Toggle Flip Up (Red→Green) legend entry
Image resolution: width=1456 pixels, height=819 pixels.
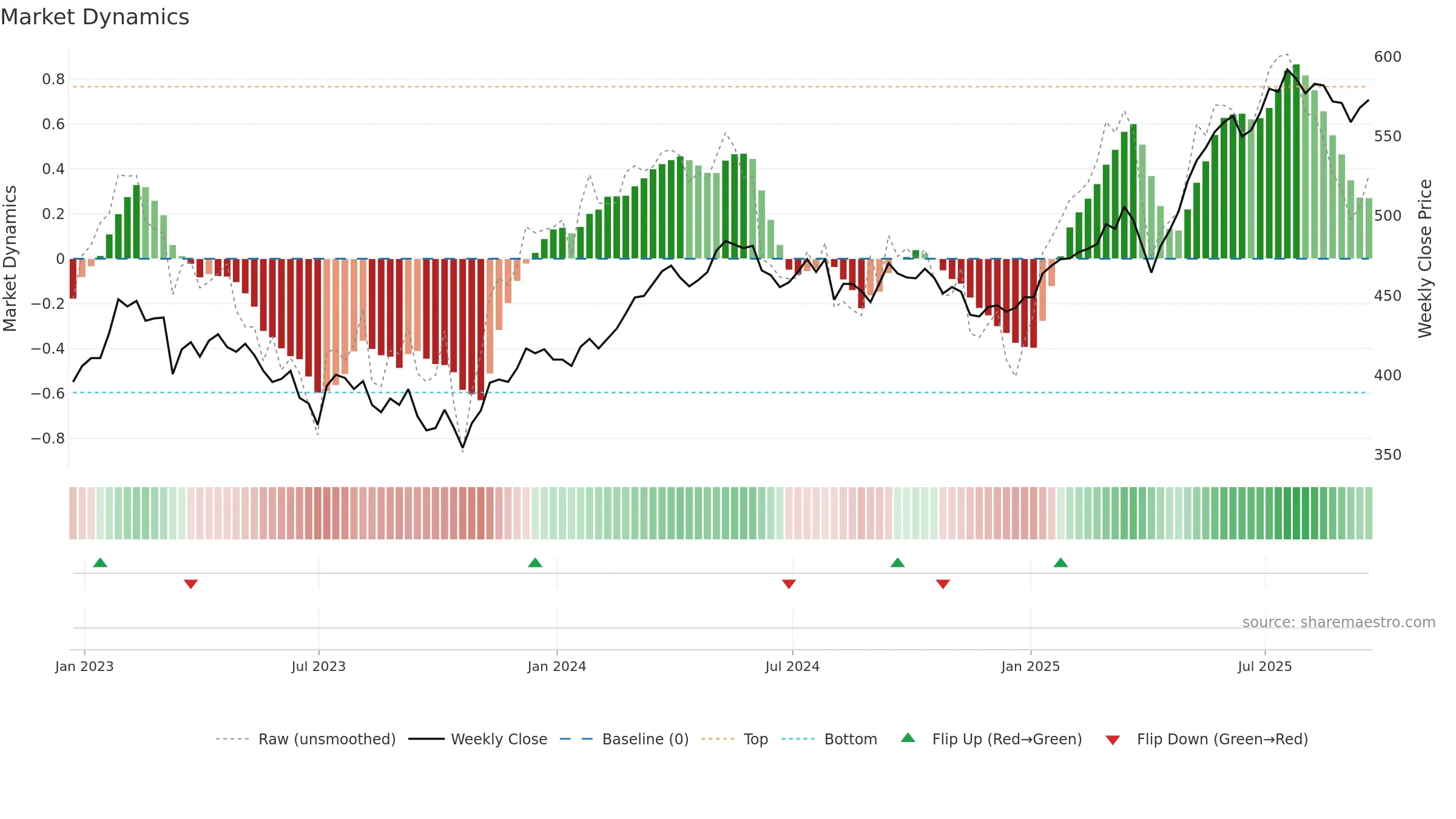[991, 739]
